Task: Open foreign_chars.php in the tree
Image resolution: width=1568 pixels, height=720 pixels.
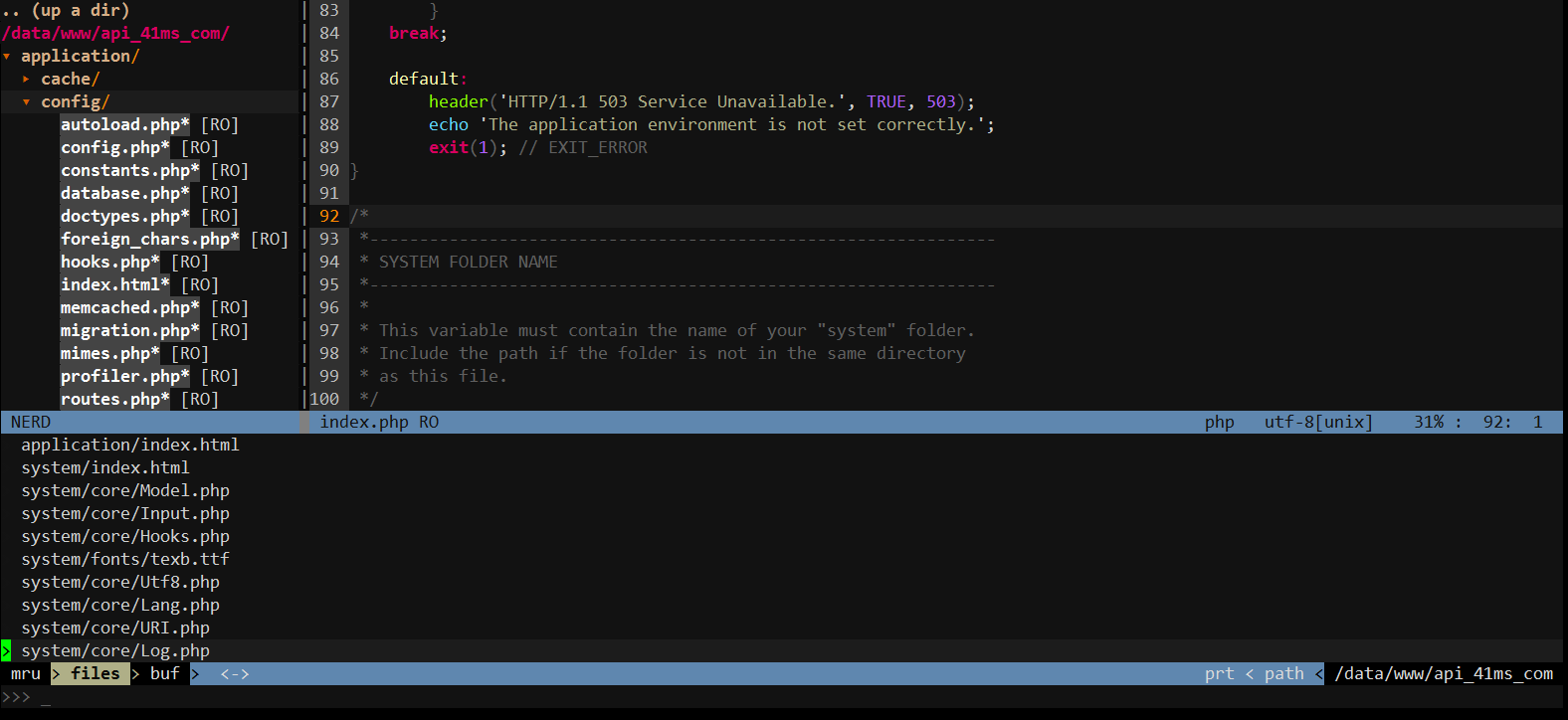Action: pyautogui.click(x=149, y=240)
